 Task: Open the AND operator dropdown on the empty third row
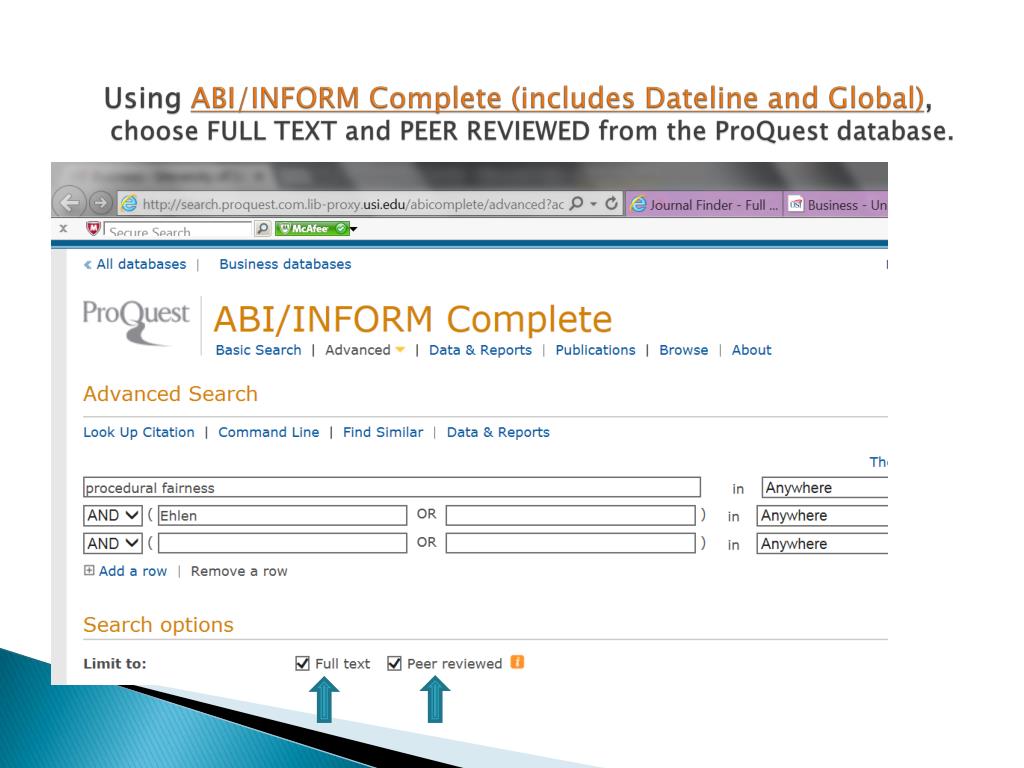tap(112, 543)
